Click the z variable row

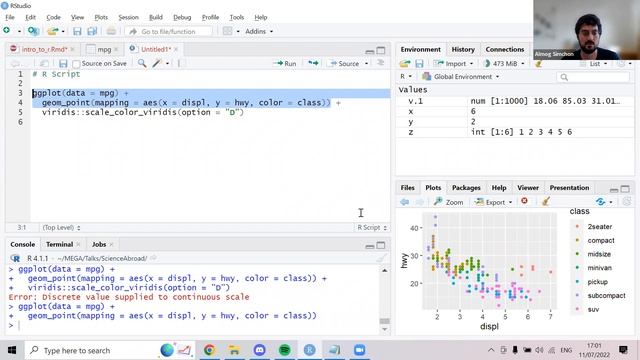point(514,132)
